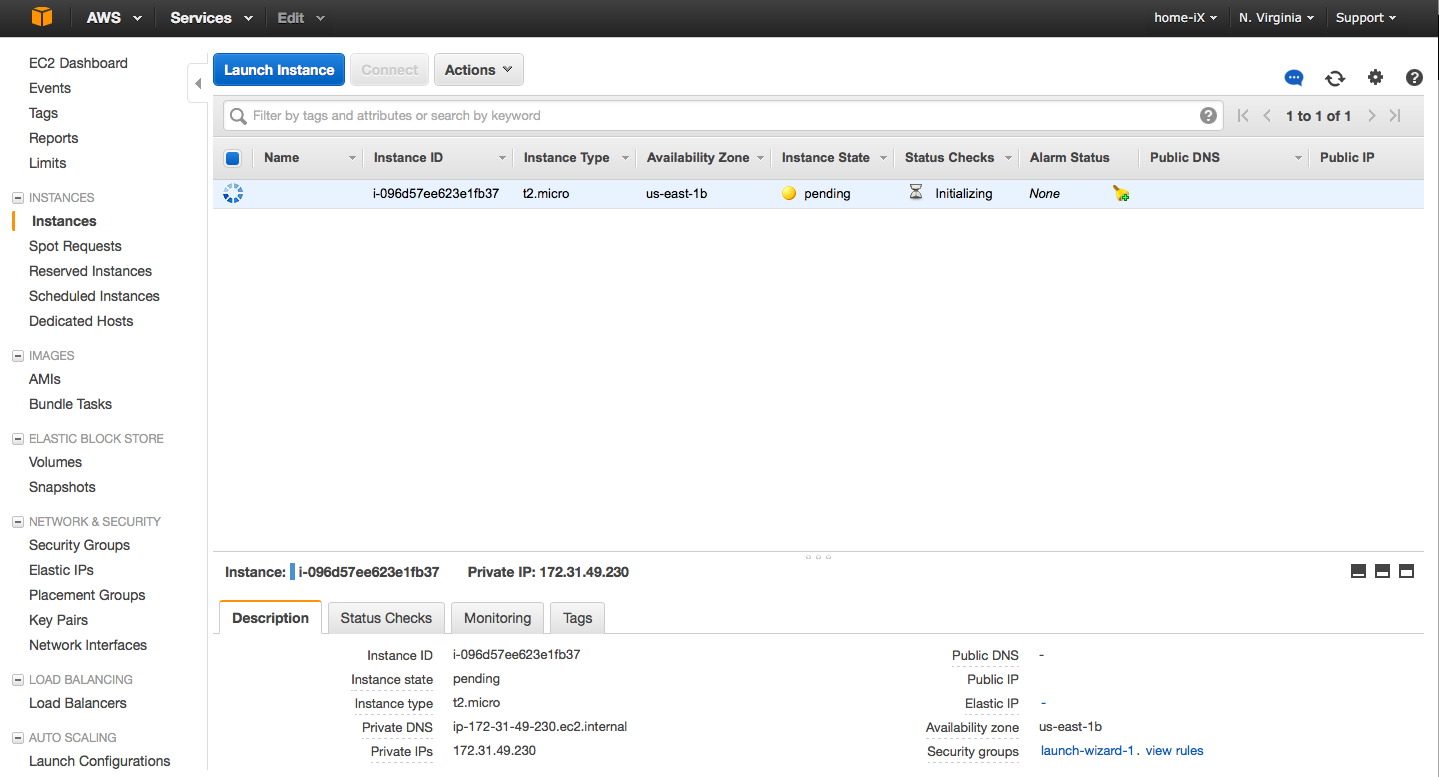Toggle the select-all instances checkbox
The image size is (1439, 777).
click(232, 158)
